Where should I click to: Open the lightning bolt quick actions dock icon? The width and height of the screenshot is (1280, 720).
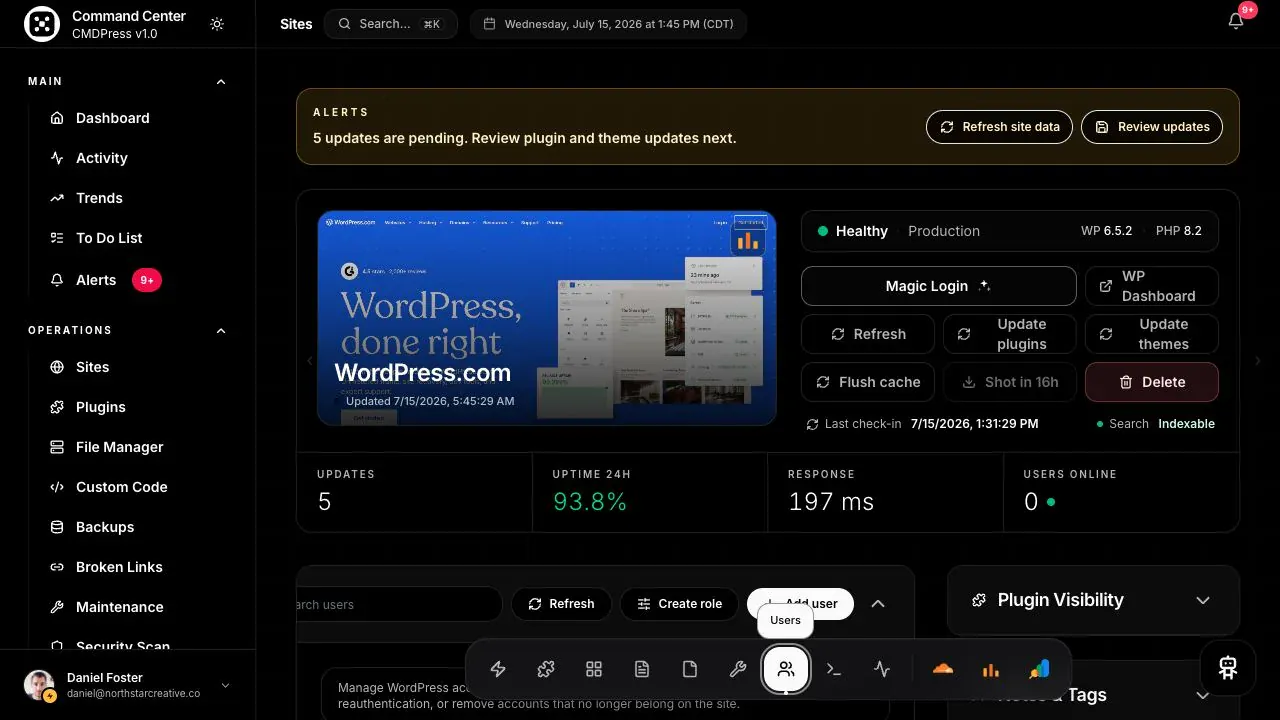coord(498,669)
